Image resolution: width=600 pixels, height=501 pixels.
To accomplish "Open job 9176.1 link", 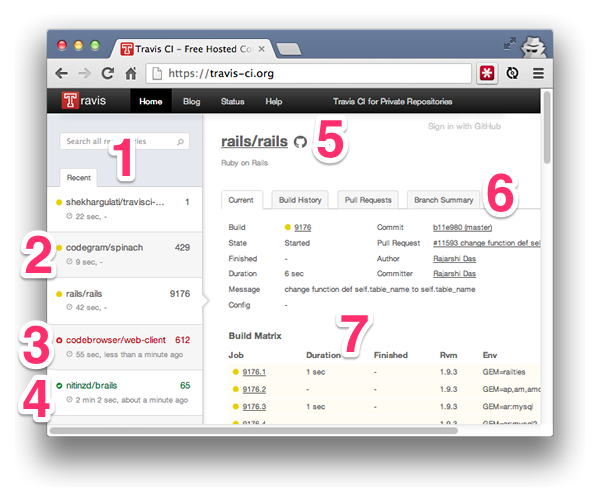I will coord(254,372).
